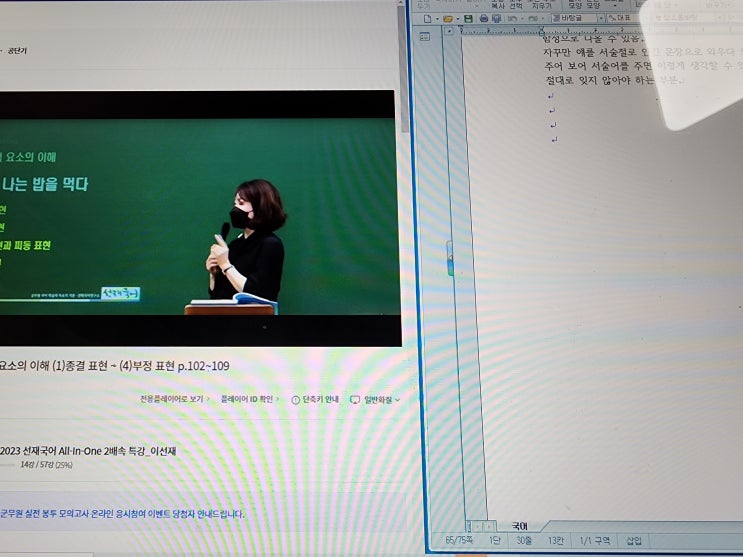Click previous tab arrow beside 국어 tab

(x=478, y=526)
